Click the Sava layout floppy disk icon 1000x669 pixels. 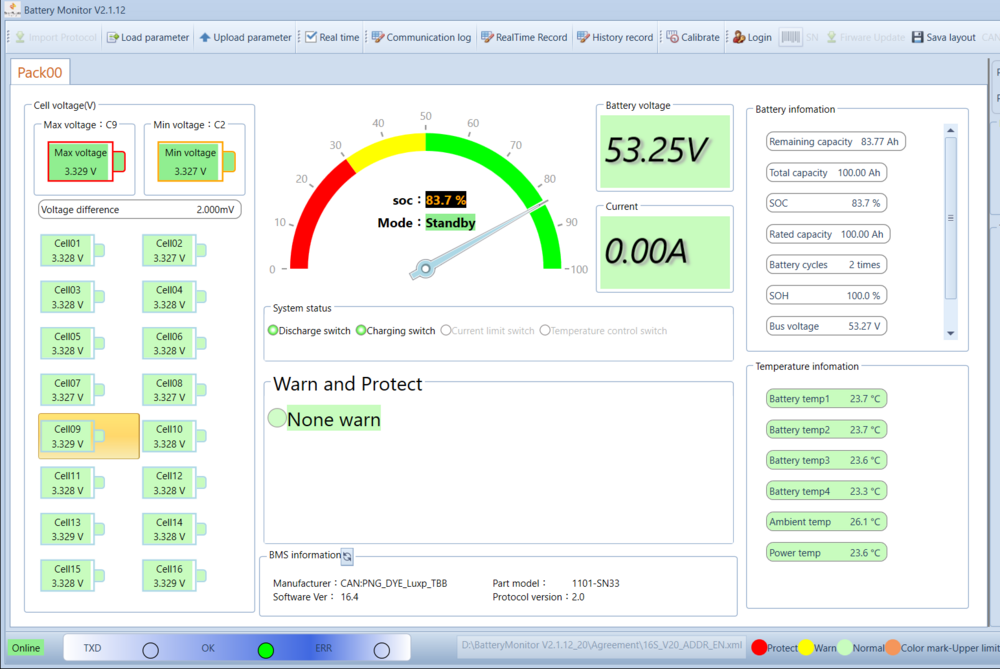[918, 37]
